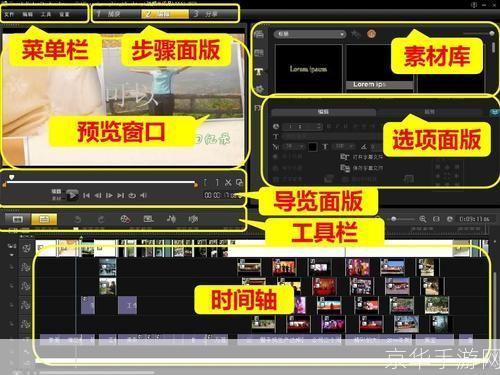This screenshot has width=500, height=375.
Task: Jump to start with the Home button
Action: [86, 195]
